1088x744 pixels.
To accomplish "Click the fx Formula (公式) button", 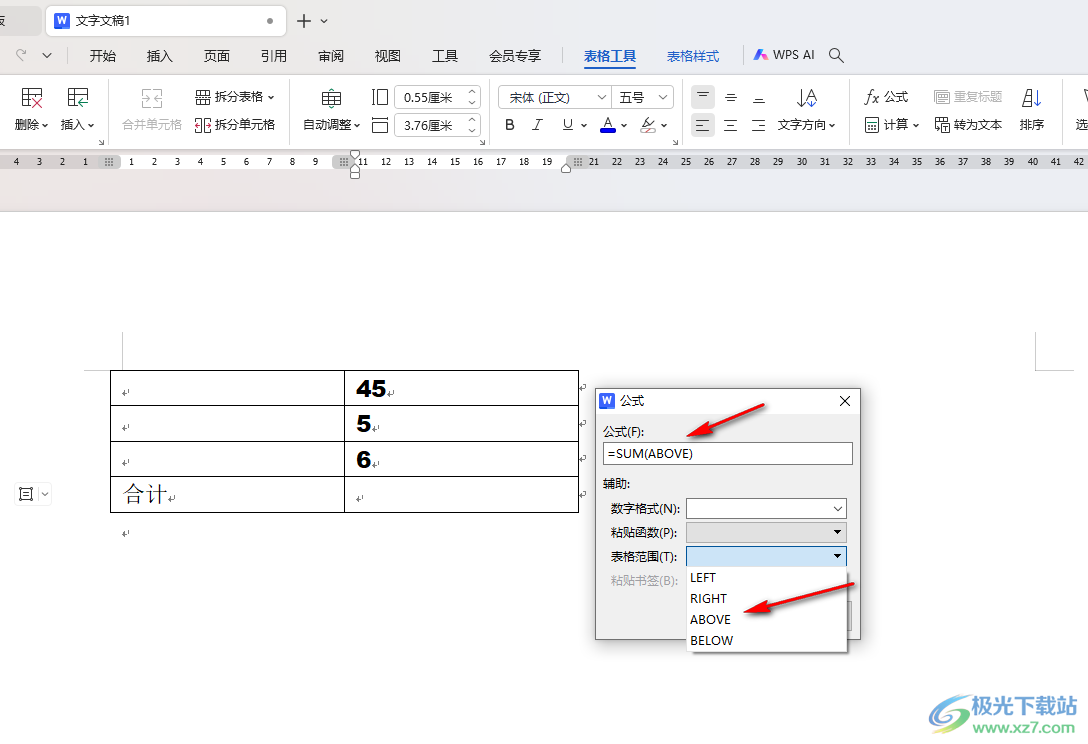I will (886, 96).
